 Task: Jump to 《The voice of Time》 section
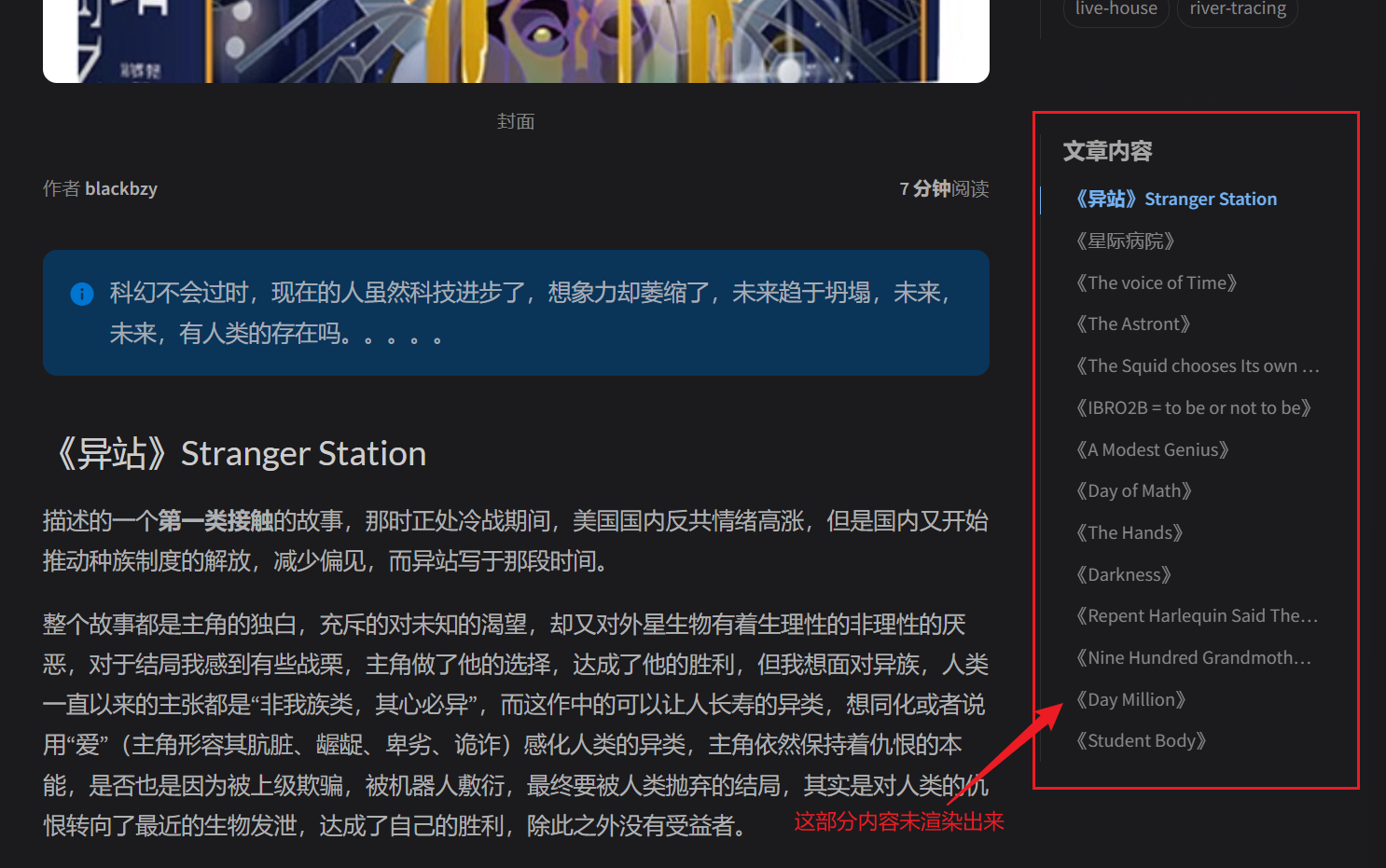click(1156, 282)
